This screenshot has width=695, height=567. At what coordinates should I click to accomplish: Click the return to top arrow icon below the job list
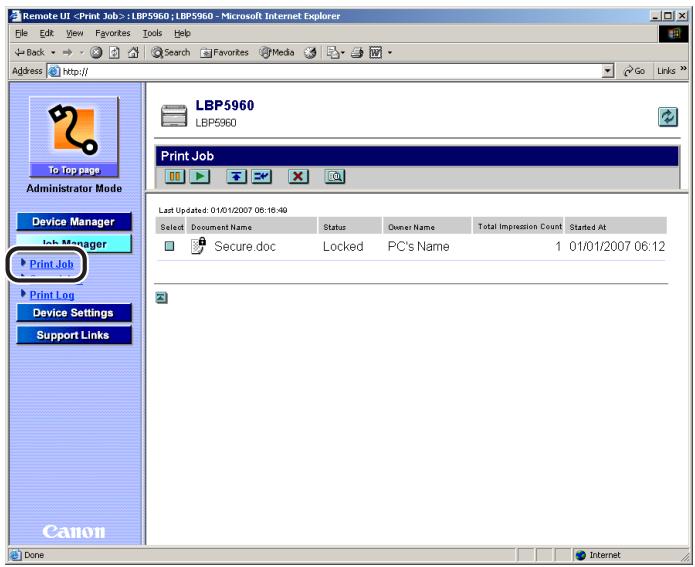coord(161,298)
